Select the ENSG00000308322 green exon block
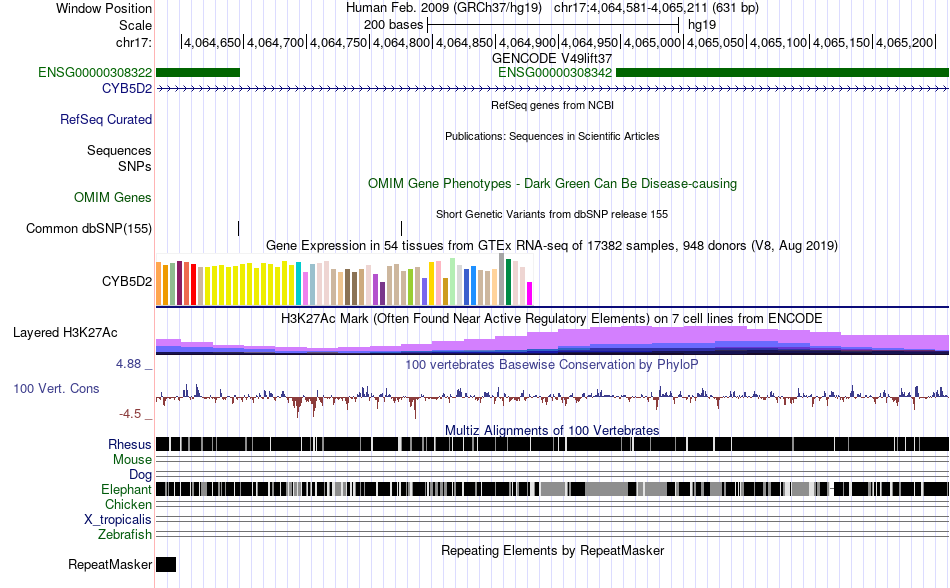950x588 pixels. coord(198,73)
